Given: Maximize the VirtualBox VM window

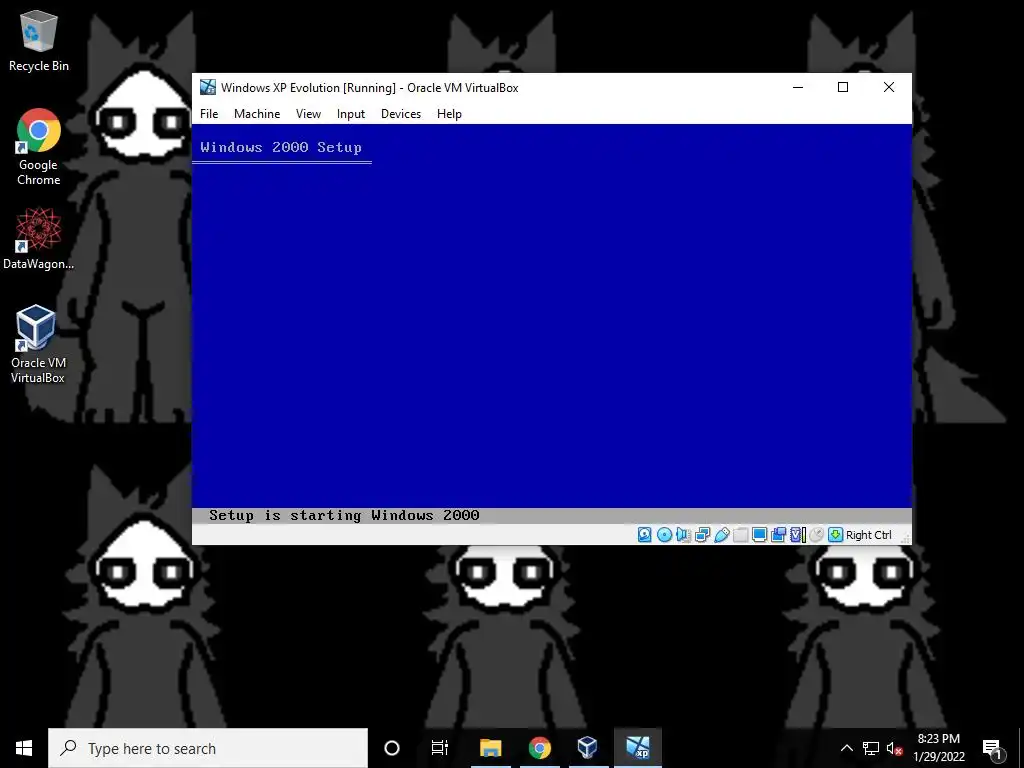Looking at the screenshot, I should [x=843, y=87].
